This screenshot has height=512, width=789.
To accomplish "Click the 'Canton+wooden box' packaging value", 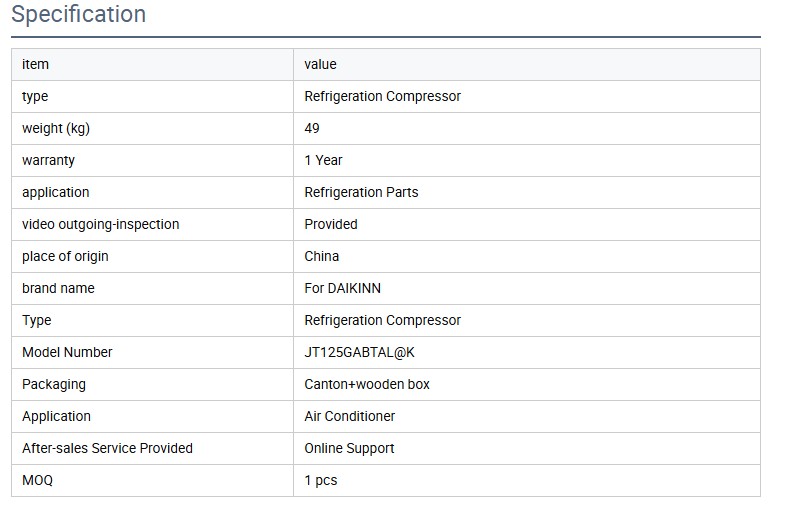I will 367,384.
